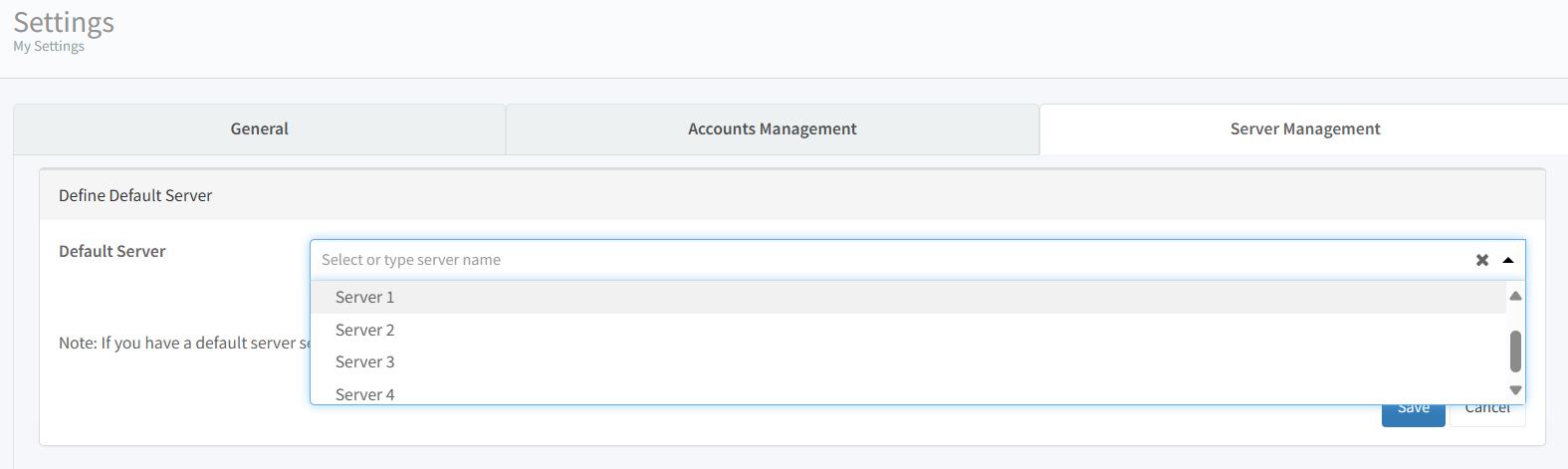Switch to the General tab
Screen dimensions: 1568x469
click(x=259, y=129)
